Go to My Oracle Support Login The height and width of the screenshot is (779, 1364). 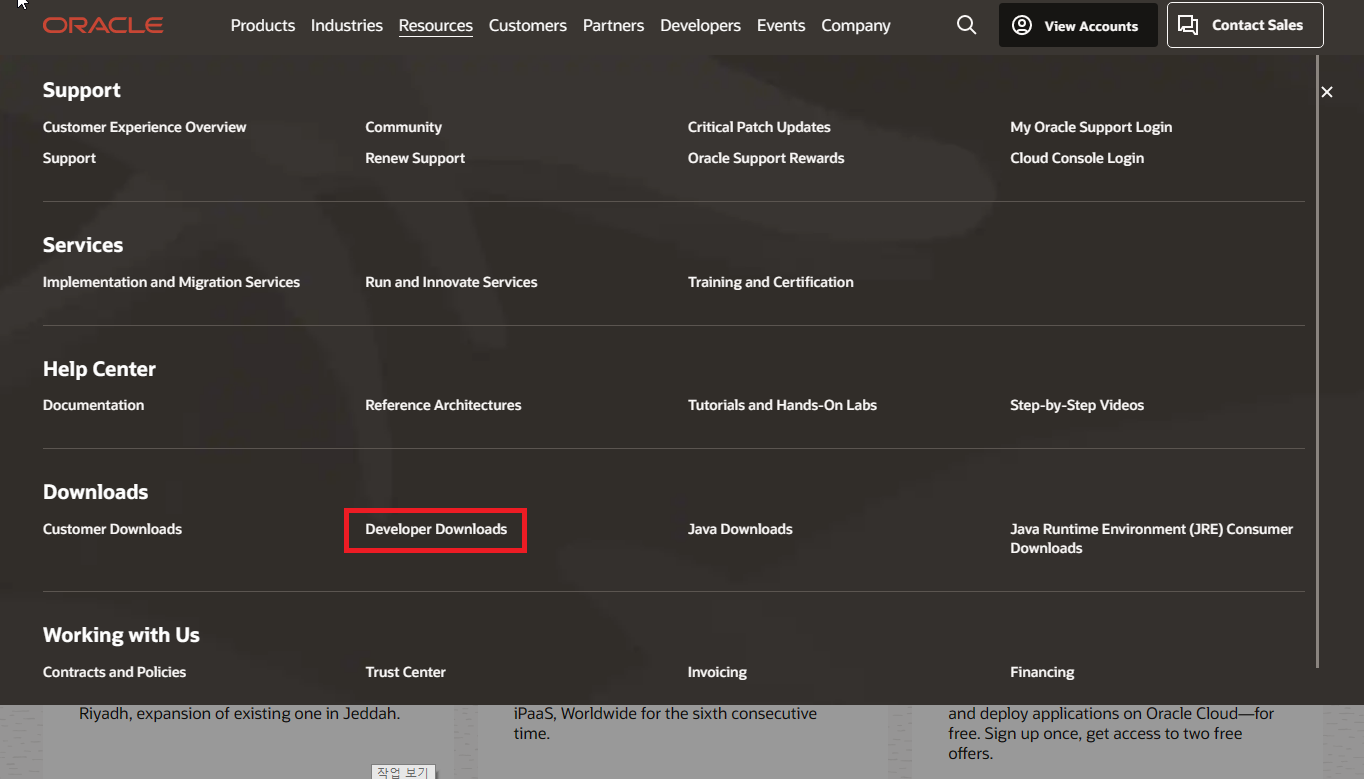click(1091, 127)
